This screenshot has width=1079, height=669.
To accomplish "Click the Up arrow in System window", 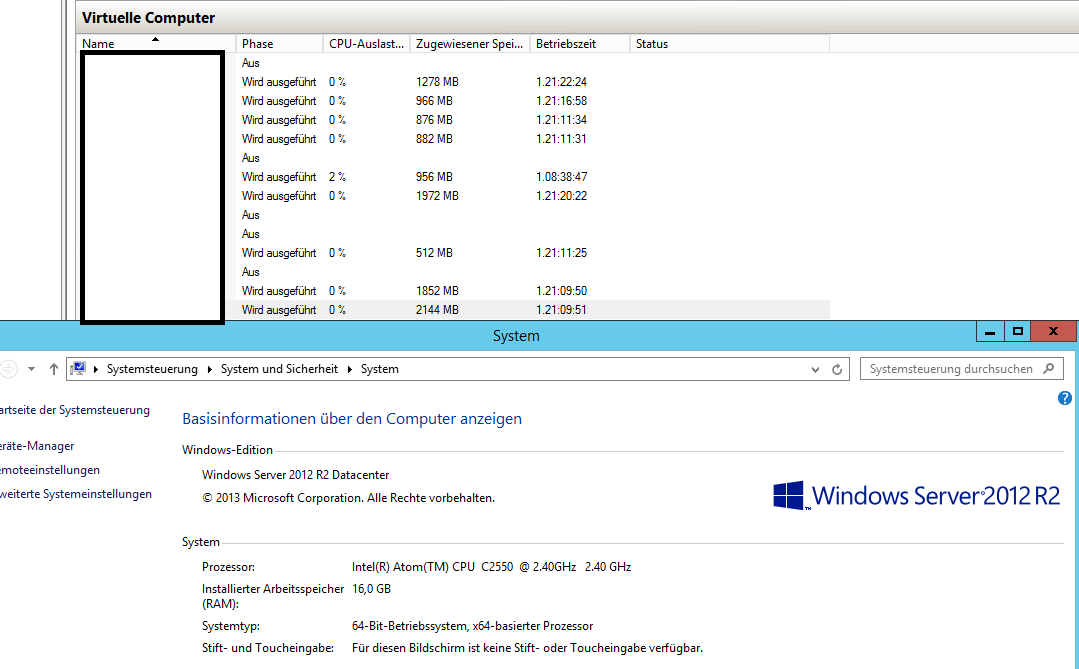I will pos(54,369).
